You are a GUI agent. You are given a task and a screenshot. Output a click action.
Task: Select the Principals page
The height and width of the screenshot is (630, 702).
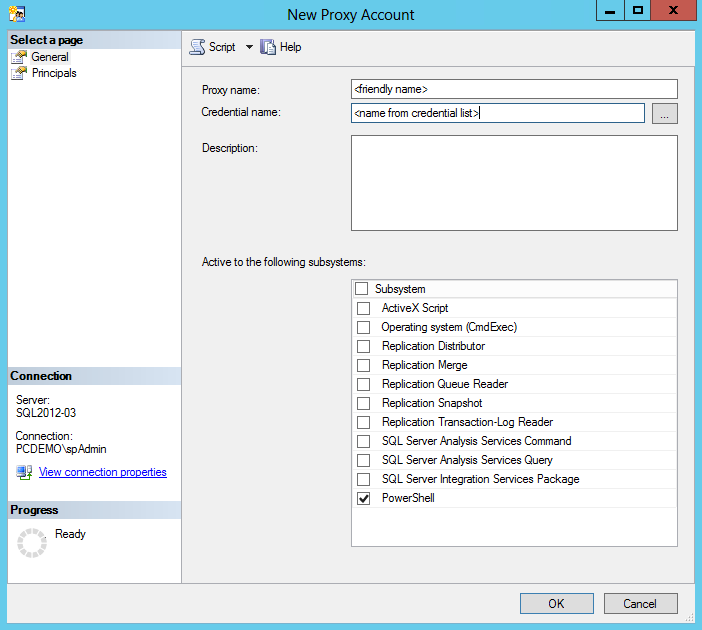(54, 73)
